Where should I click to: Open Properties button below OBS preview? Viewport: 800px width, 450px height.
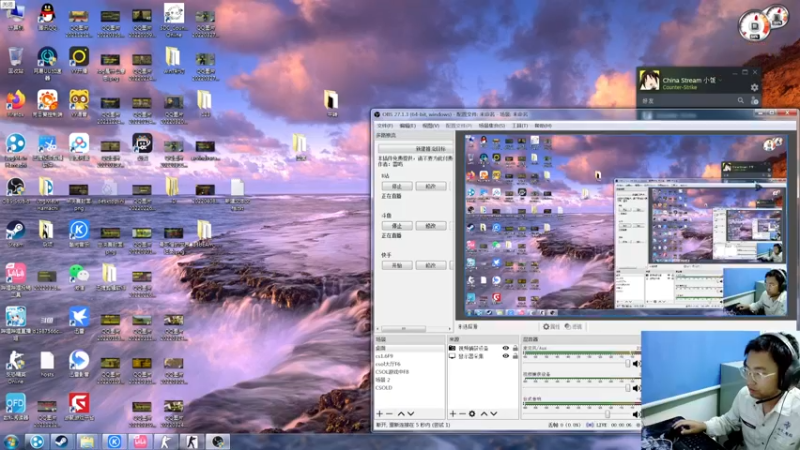(x=552, y=327)
